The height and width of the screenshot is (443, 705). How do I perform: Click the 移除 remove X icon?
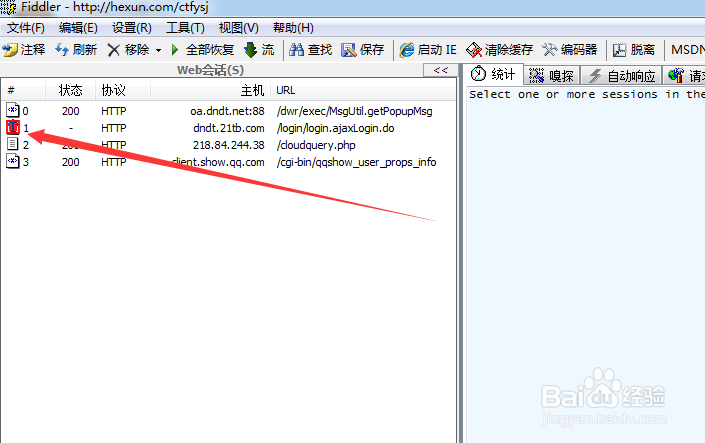[114, 49]
